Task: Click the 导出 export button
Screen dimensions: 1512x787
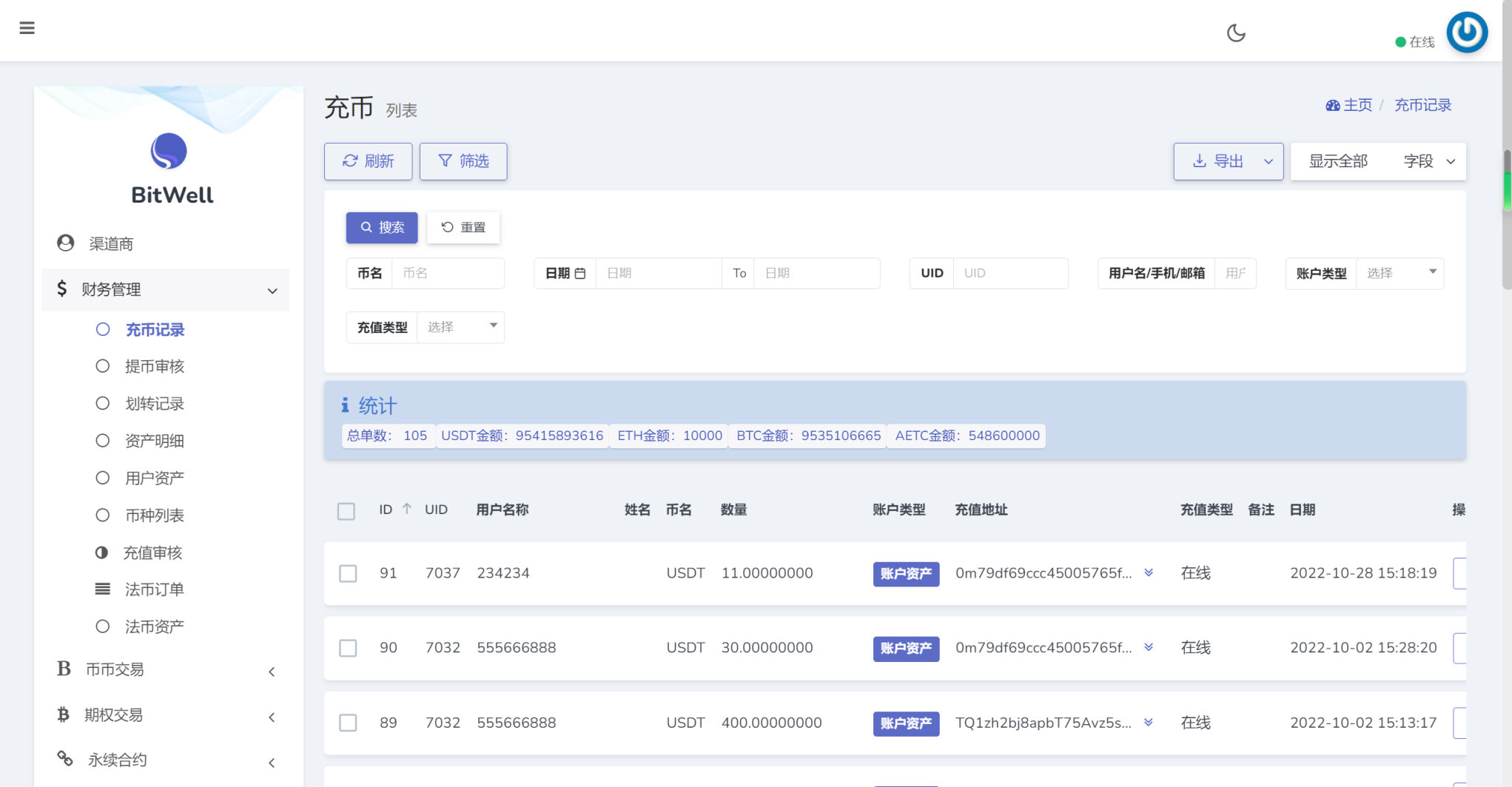Action: click(1220, 161)
